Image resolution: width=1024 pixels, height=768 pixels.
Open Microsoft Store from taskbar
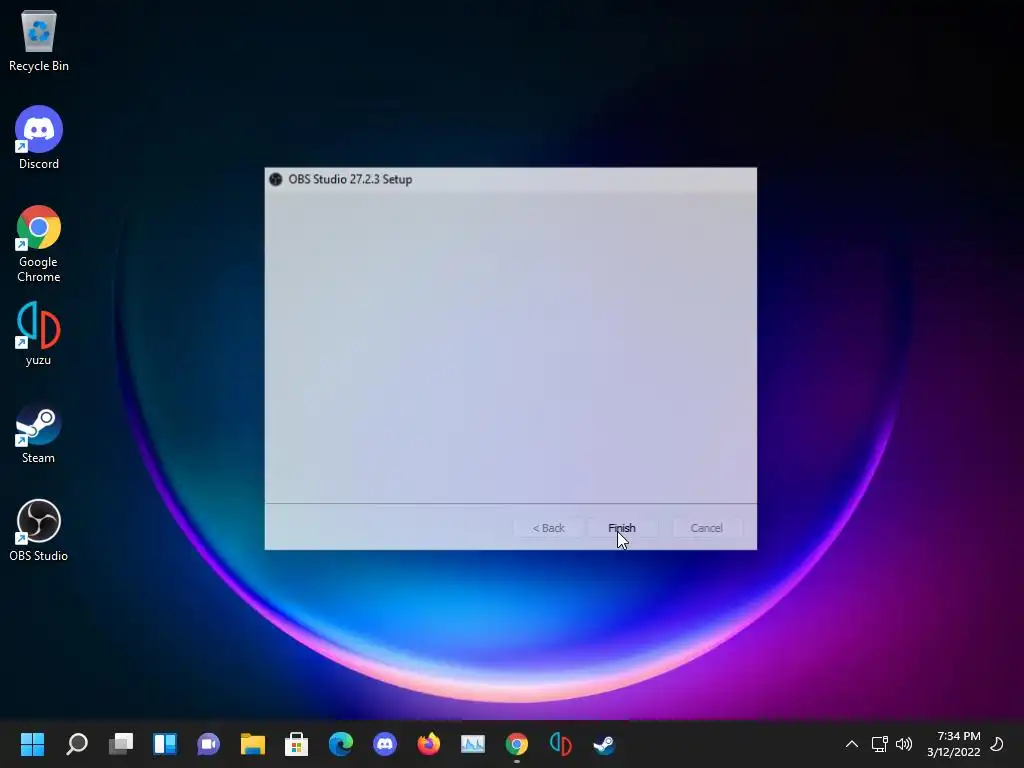[x=296, y=744]
